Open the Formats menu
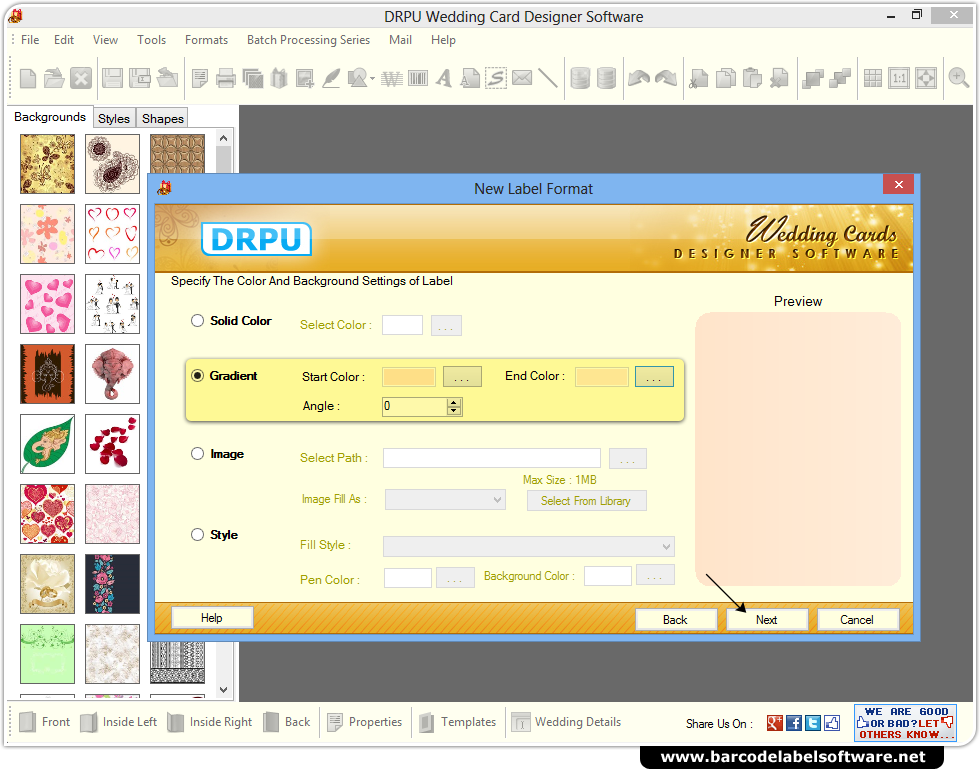The width and height of the screenshot is (980, 769). coord(206,40)
